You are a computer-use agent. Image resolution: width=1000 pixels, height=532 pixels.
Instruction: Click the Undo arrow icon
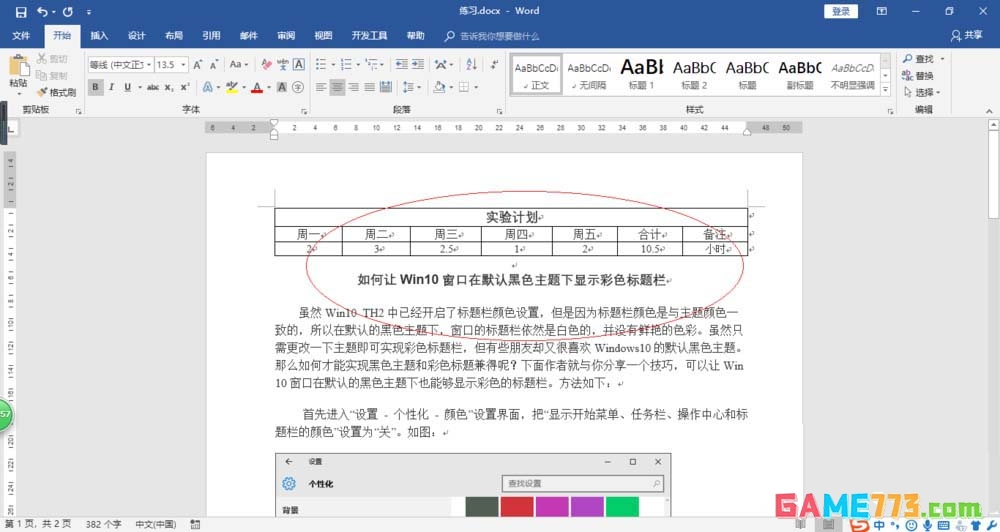coord(43,12)
